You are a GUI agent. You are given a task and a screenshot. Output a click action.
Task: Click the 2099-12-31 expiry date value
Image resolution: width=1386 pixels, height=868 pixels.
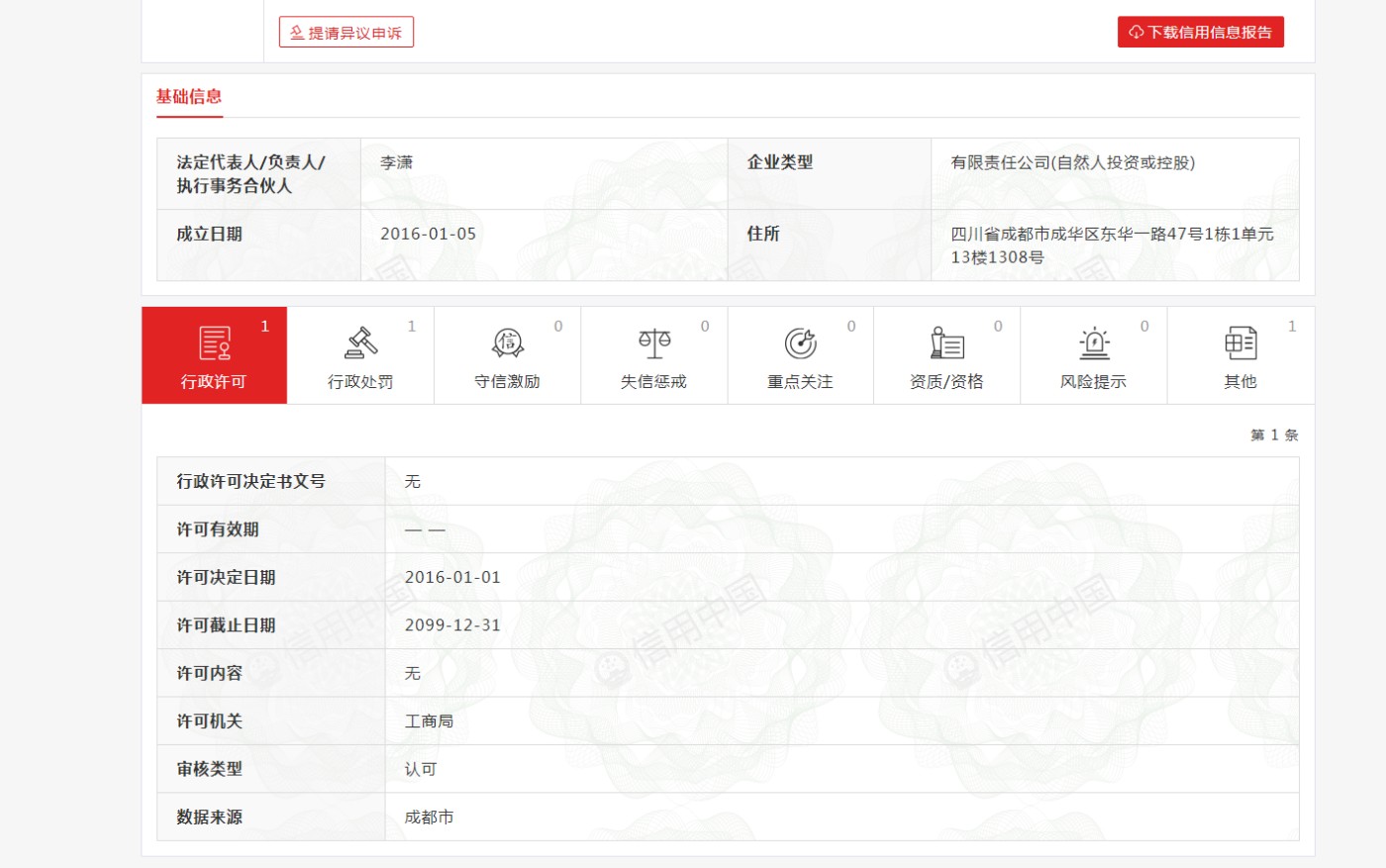(452, 626)
